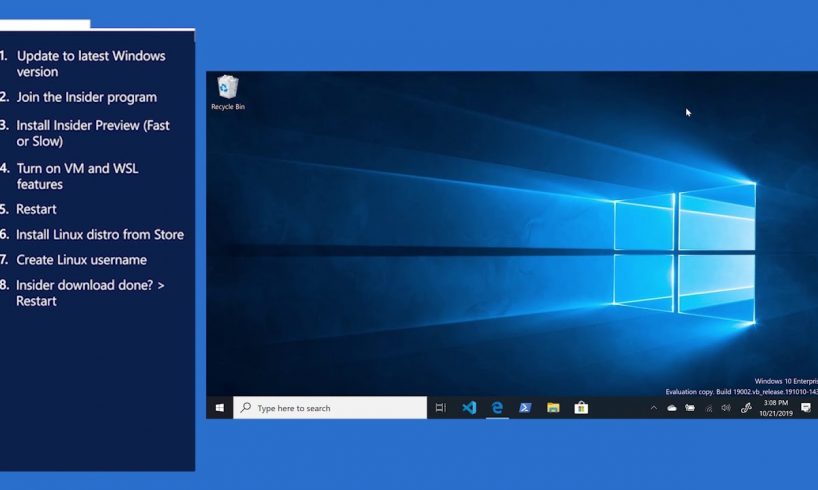Open OneDrive cloud tray icon
The height and width of the screenshot is (490, 818).
point(672,408)
